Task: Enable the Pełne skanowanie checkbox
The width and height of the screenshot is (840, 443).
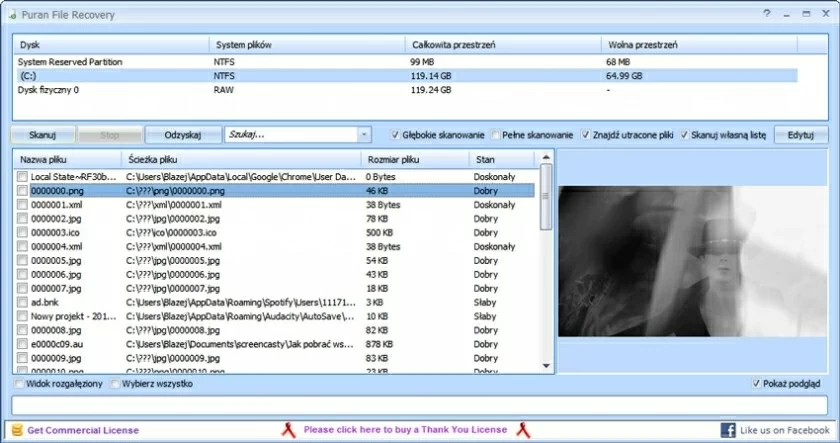Action: point(496,135)
